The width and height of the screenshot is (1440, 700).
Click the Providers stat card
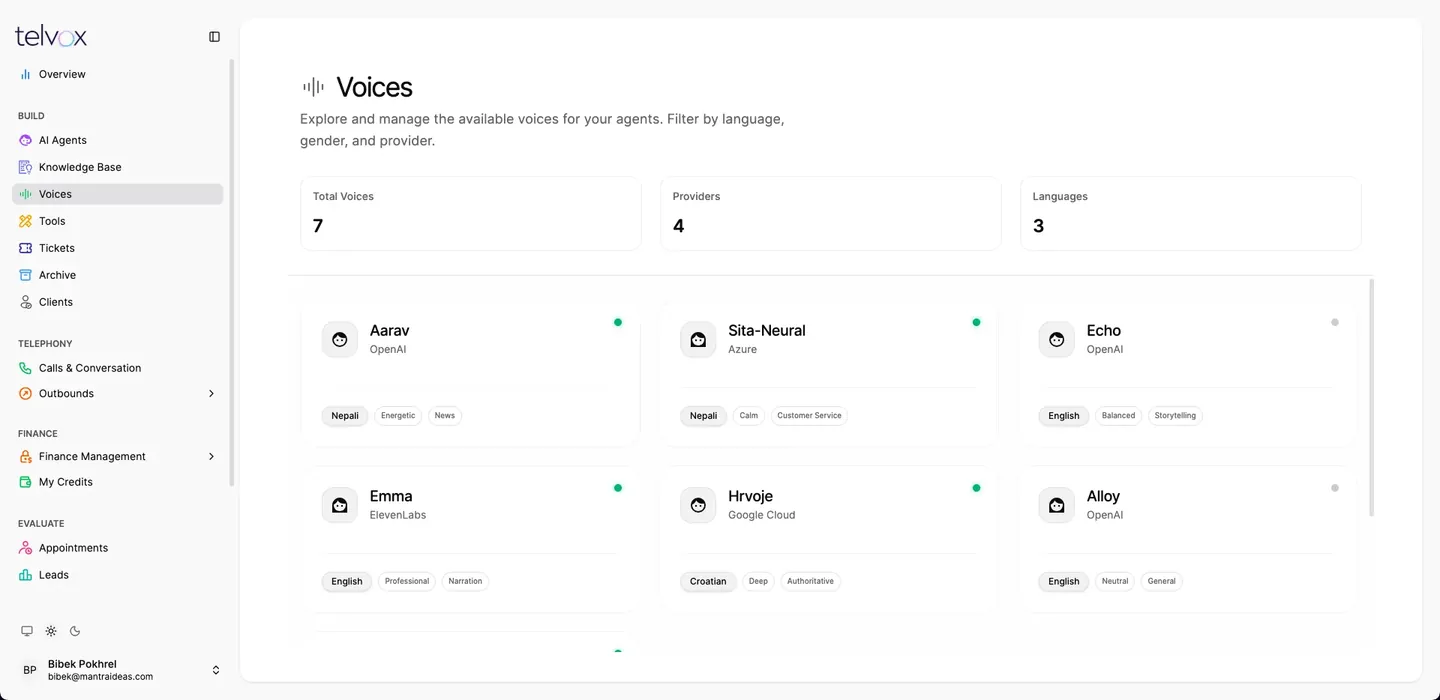click(x=831, y=213)
